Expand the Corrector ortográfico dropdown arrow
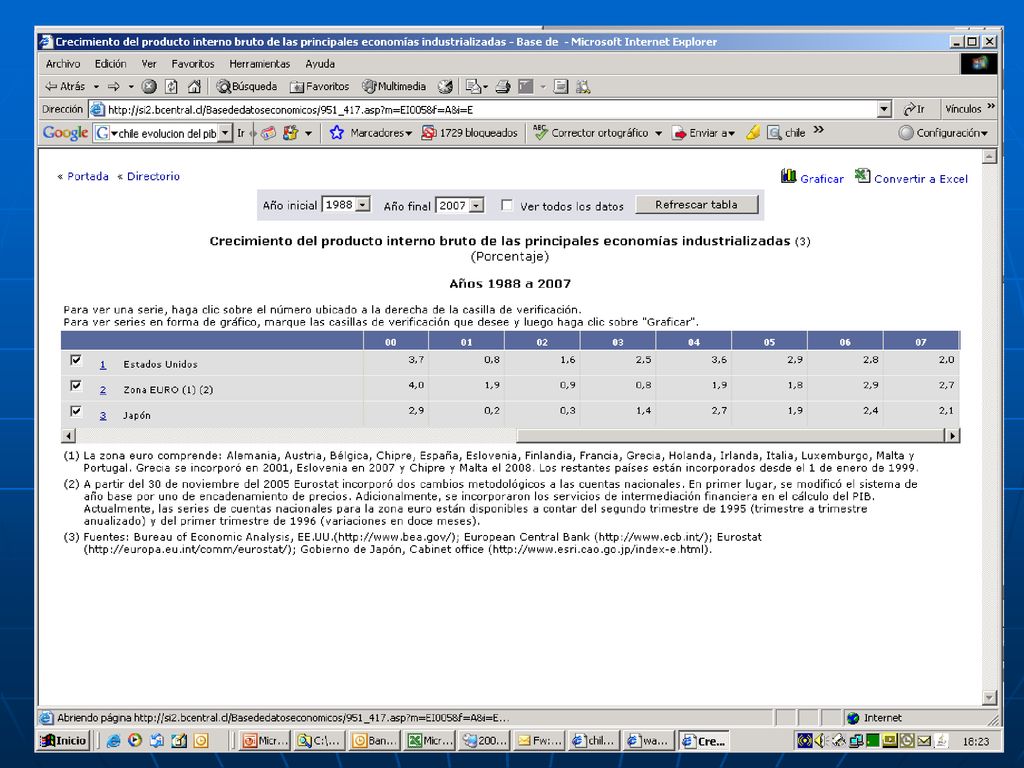Viewport: 1024px width, 768px height. pos(658,133)
